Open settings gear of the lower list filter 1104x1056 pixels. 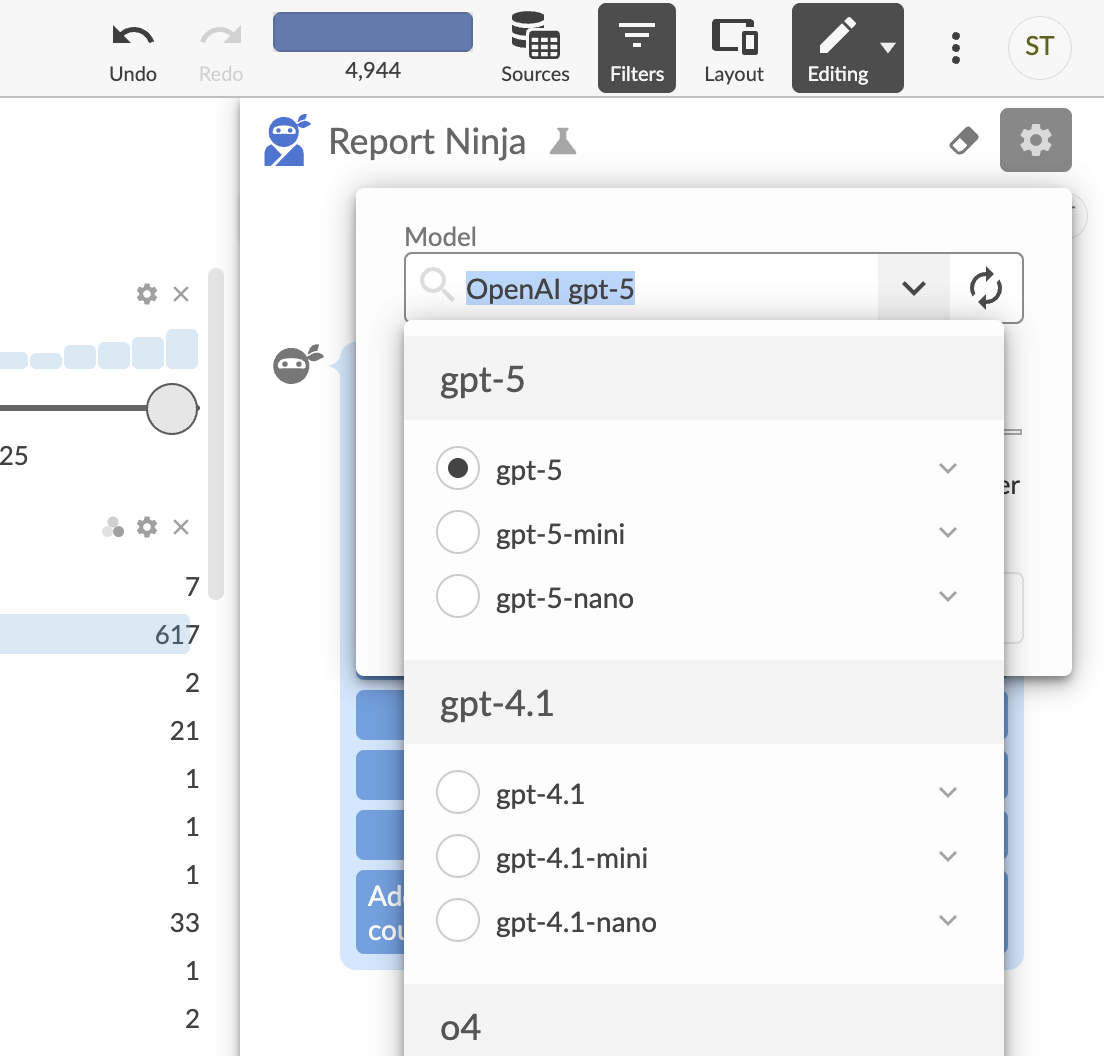[146, 527]
